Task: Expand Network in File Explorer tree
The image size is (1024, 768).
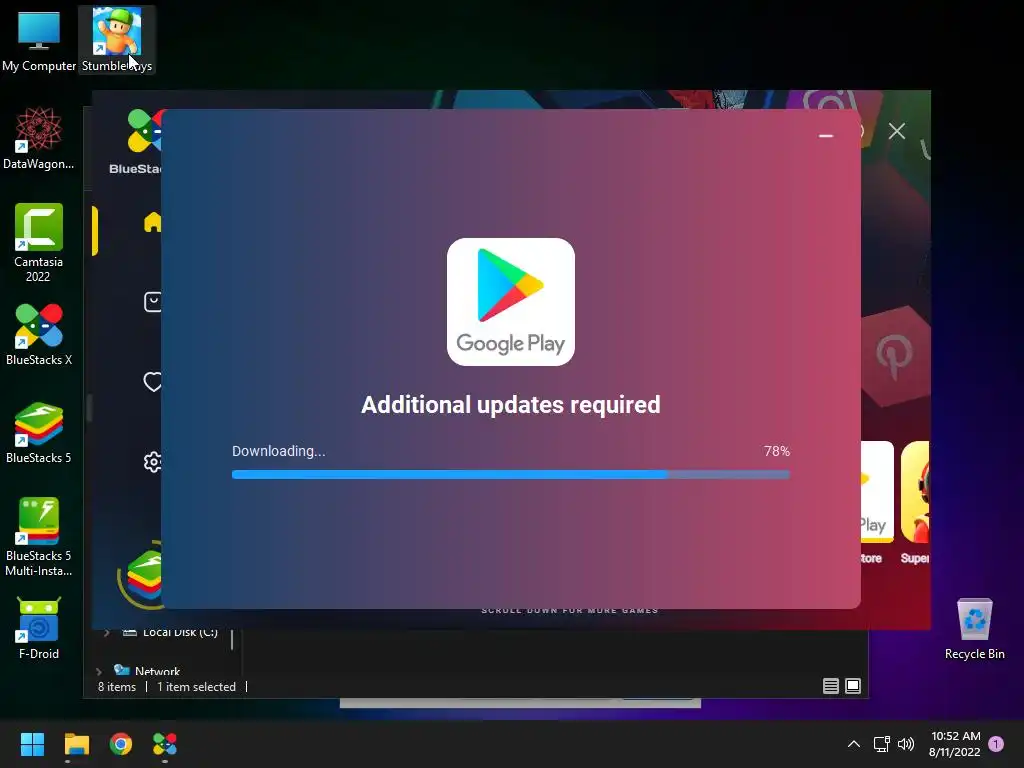Action: pos(99,671)
